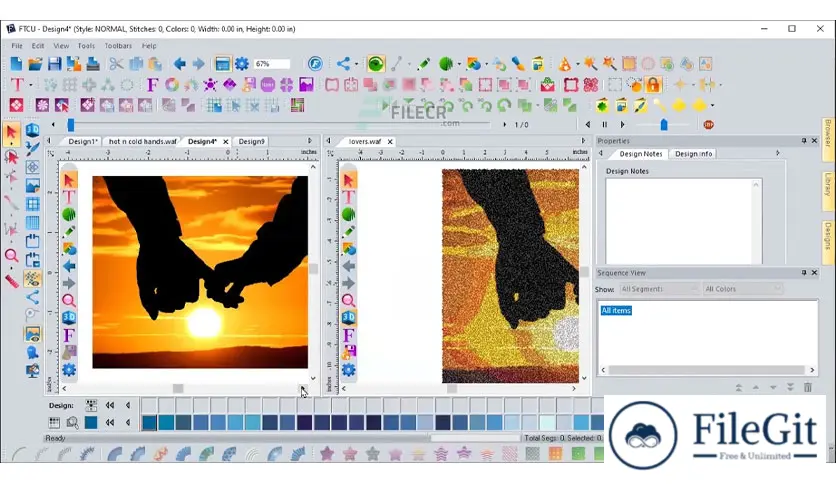
Task: Pick the first dark blue color swatch
Action: click(149, 423)
